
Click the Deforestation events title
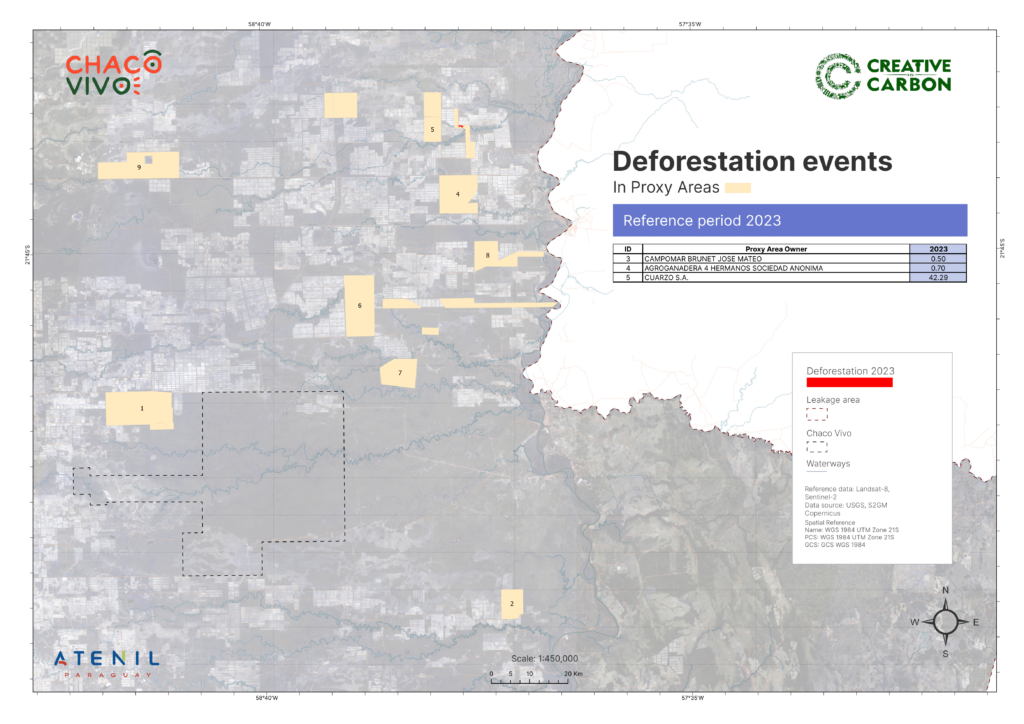[751, 161]
